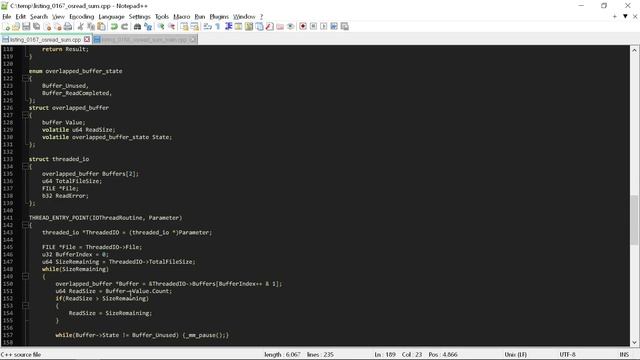Click vertical scrollbar down arrow
Image resolution: width=640 pixels, height=360 pixels.
[634, 342]
